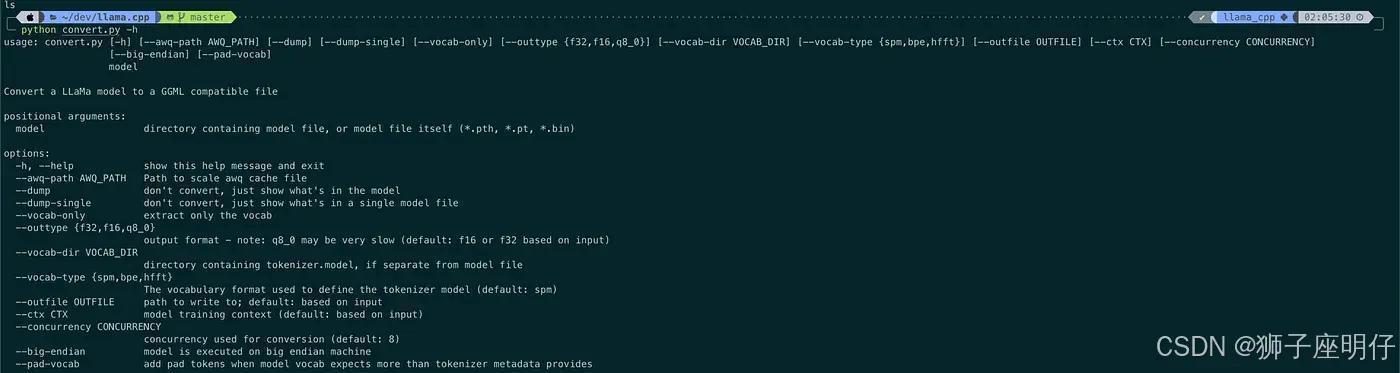Select the ~/dev/llama.cpp path segment
Screen dimensions: 1400x373
[105, 17]
